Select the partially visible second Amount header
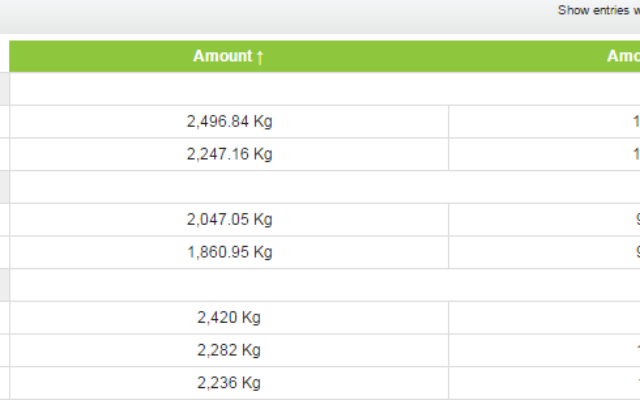Viewport: 640px width, 400px height. (623, 56)
